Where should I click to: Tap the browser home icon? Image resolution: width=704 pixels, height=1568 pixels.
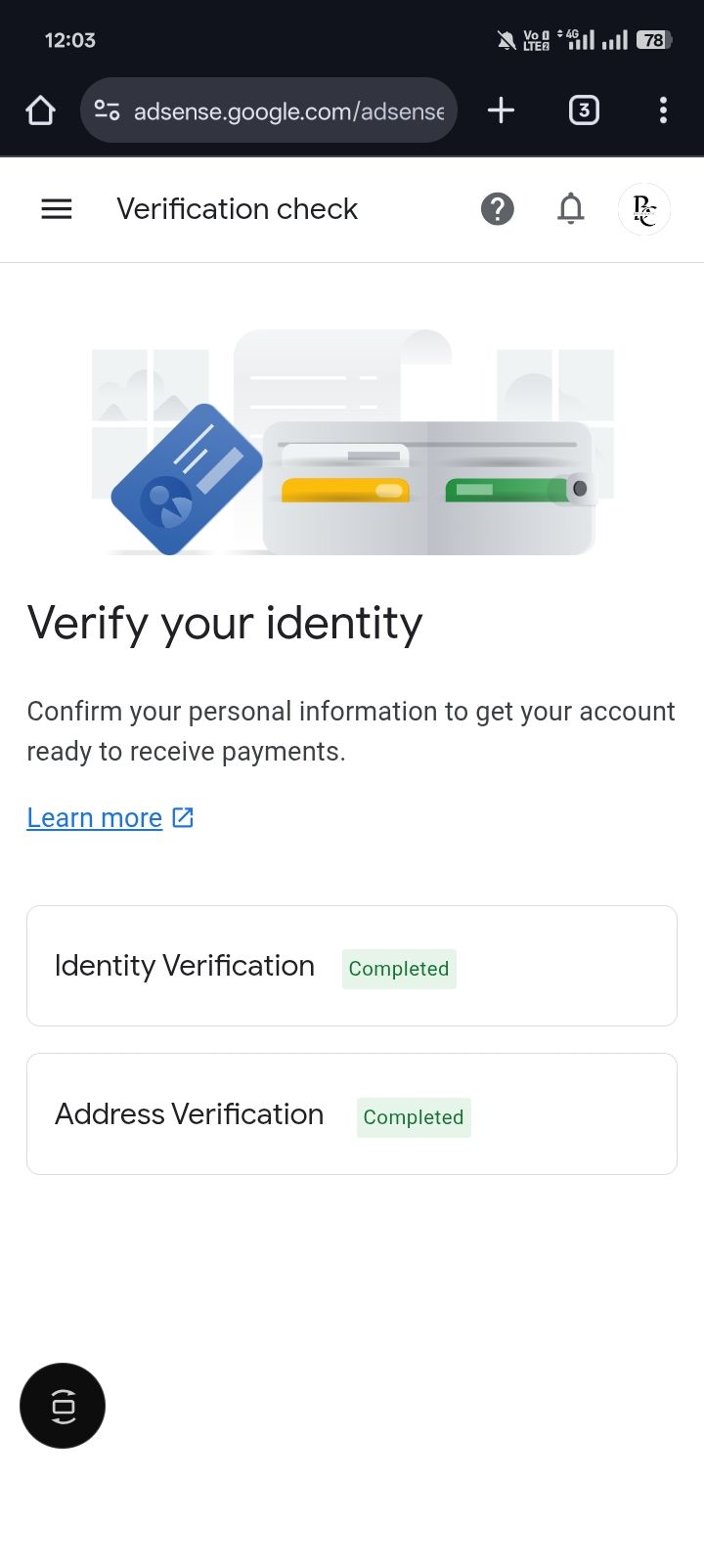click(40, 110)
